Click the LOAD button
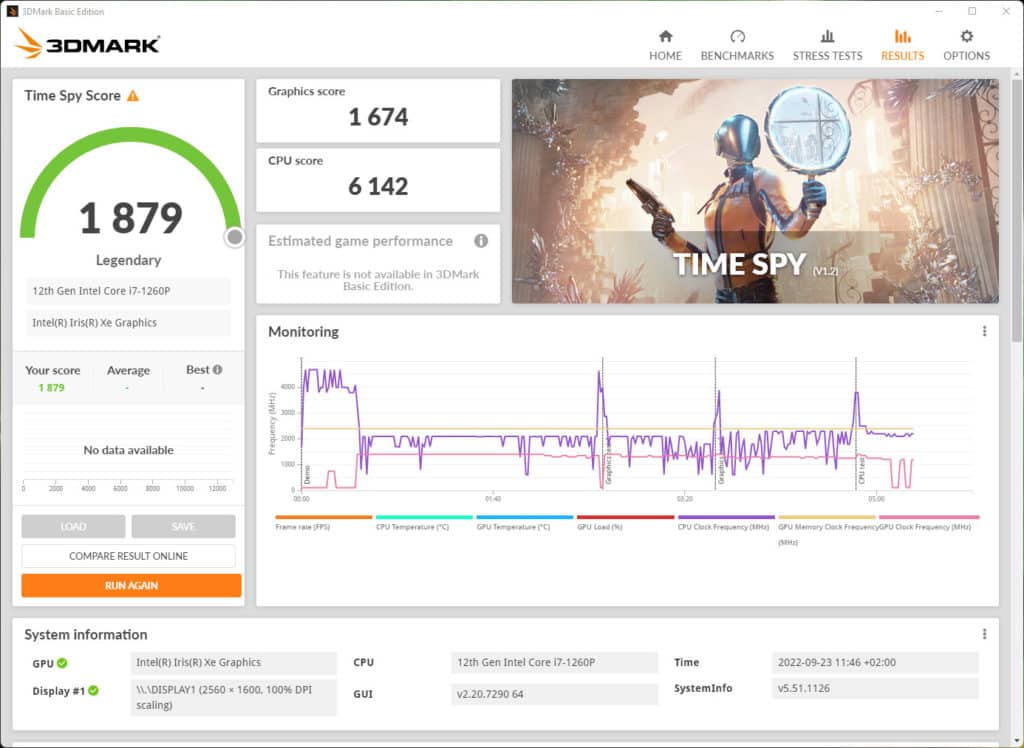The height and width of the screenshot is (748, 1024). (x=73, y=527)
